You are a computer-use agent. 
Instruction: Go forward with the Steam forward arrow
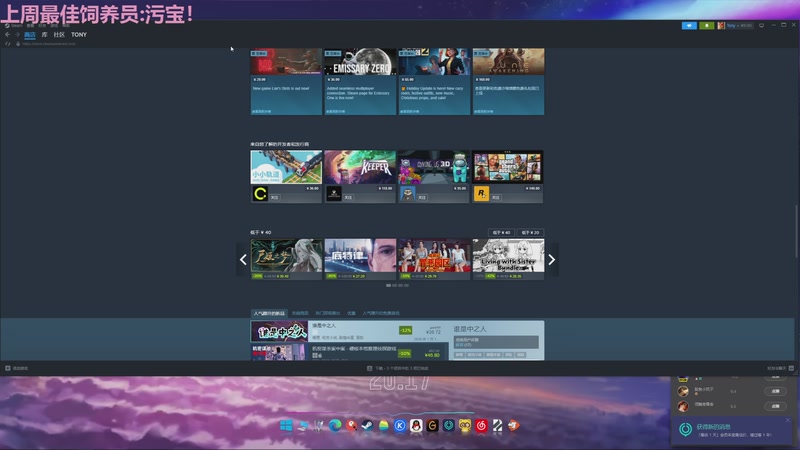point(17,35)
